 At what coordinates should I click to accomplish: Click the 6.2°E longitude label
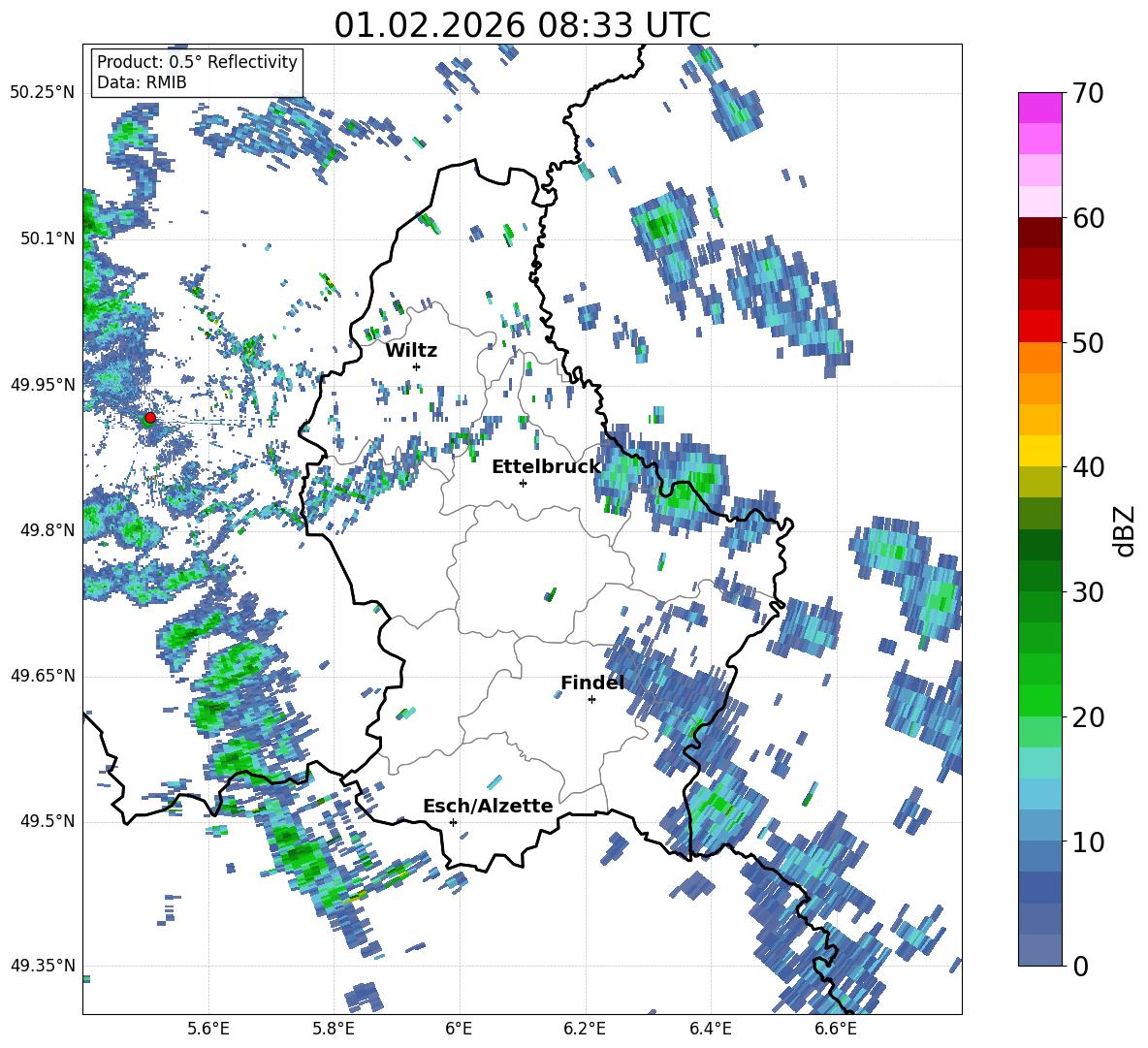(585, 1029)
